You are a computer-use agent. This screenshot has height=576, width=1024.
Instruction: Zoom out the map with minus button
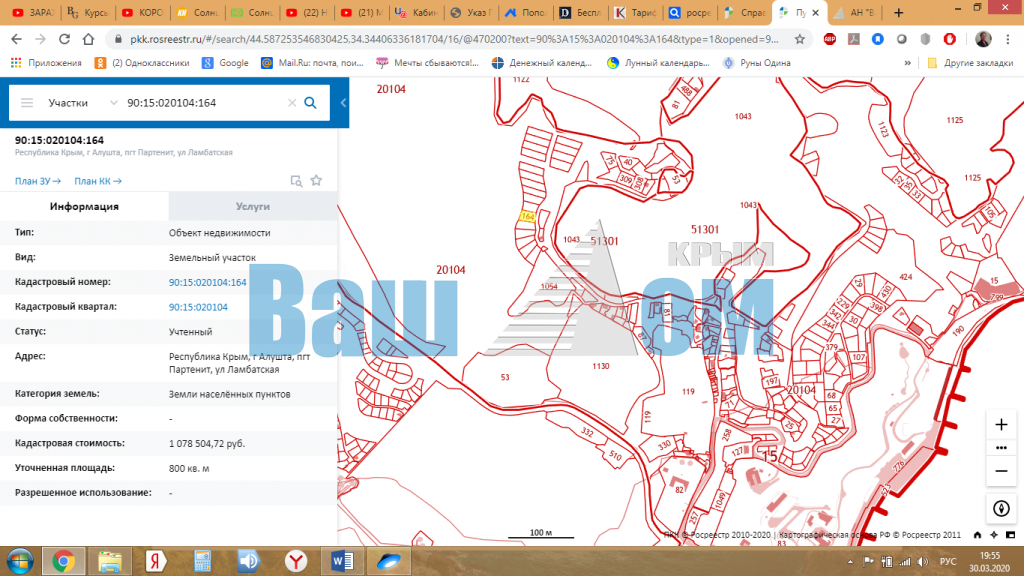1001,470
